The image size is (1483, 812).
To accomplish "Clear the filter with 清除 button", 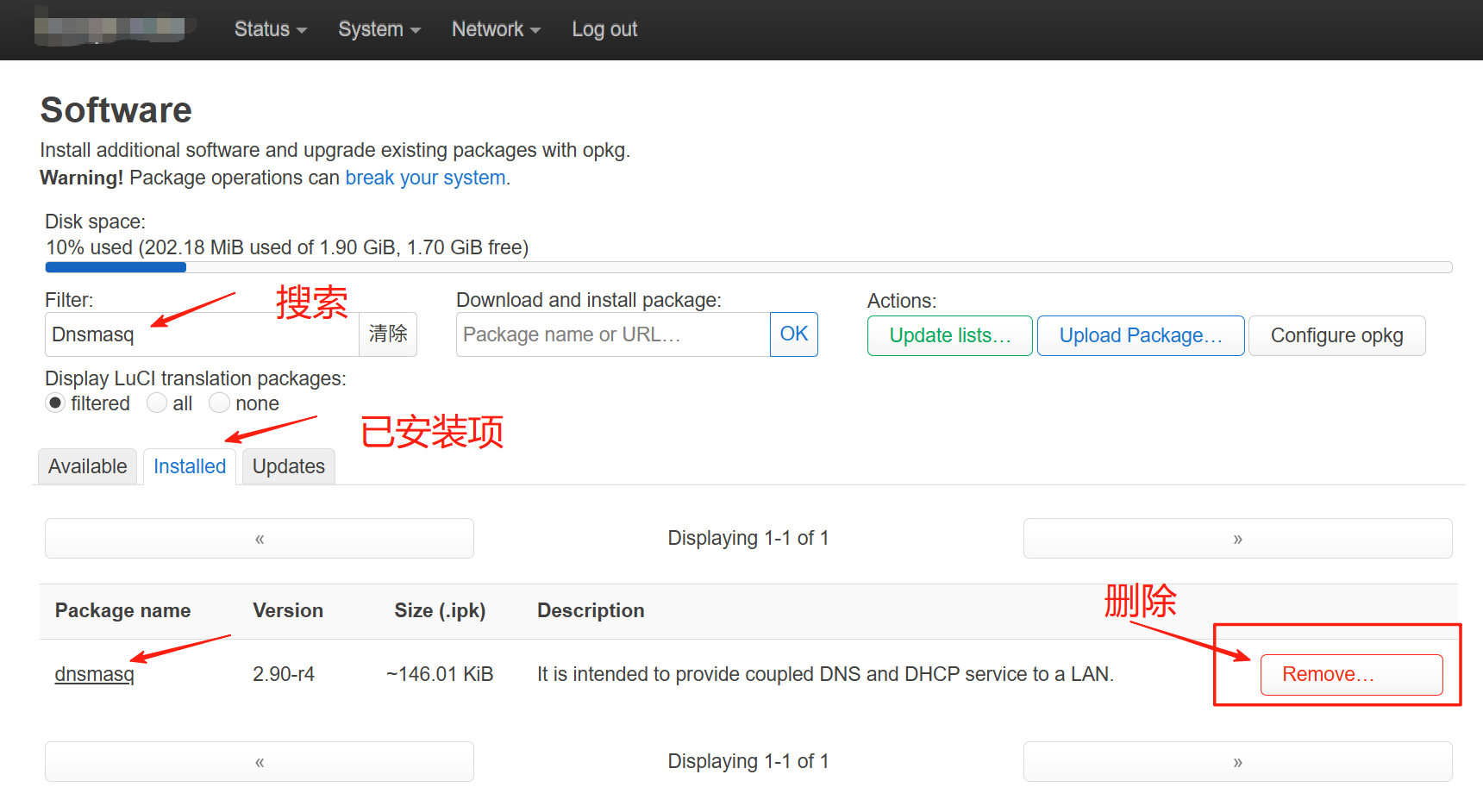I will (x=388, y=334).
